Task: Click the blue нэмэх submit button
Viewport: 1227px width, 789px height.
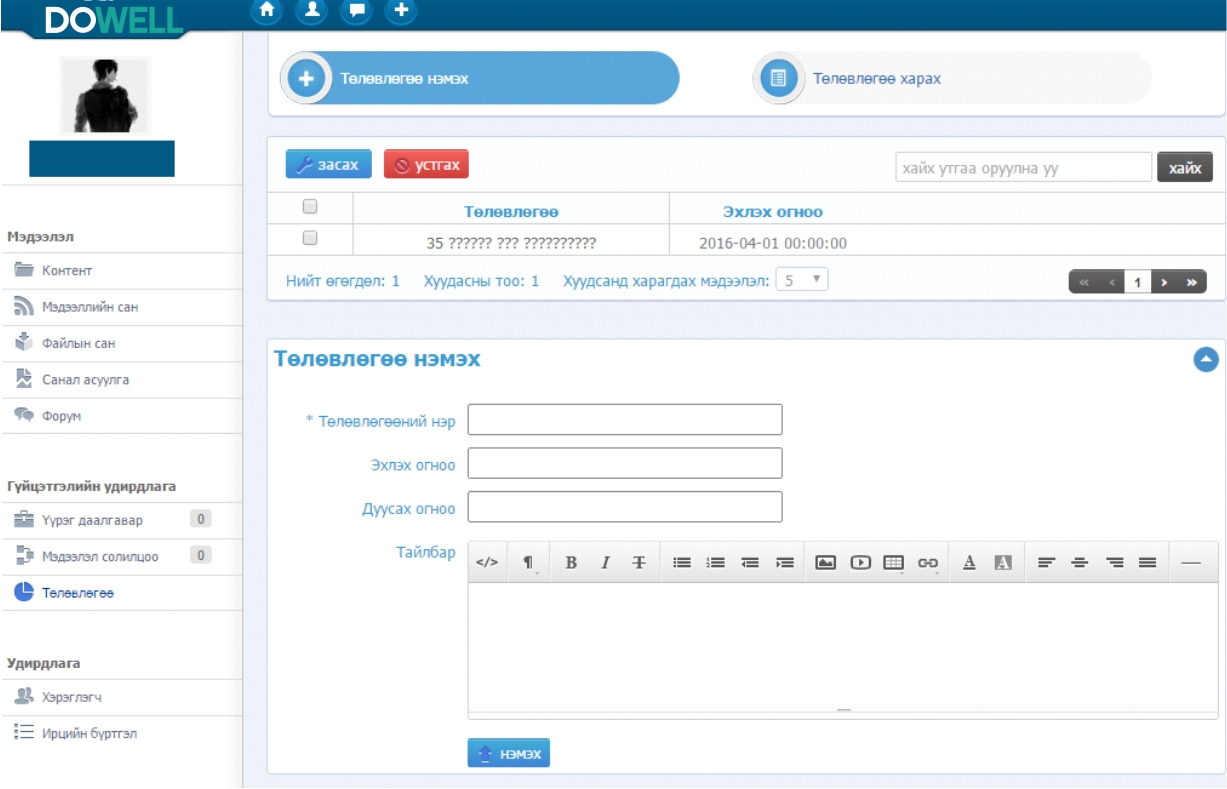Action: (x=508, y=753)
